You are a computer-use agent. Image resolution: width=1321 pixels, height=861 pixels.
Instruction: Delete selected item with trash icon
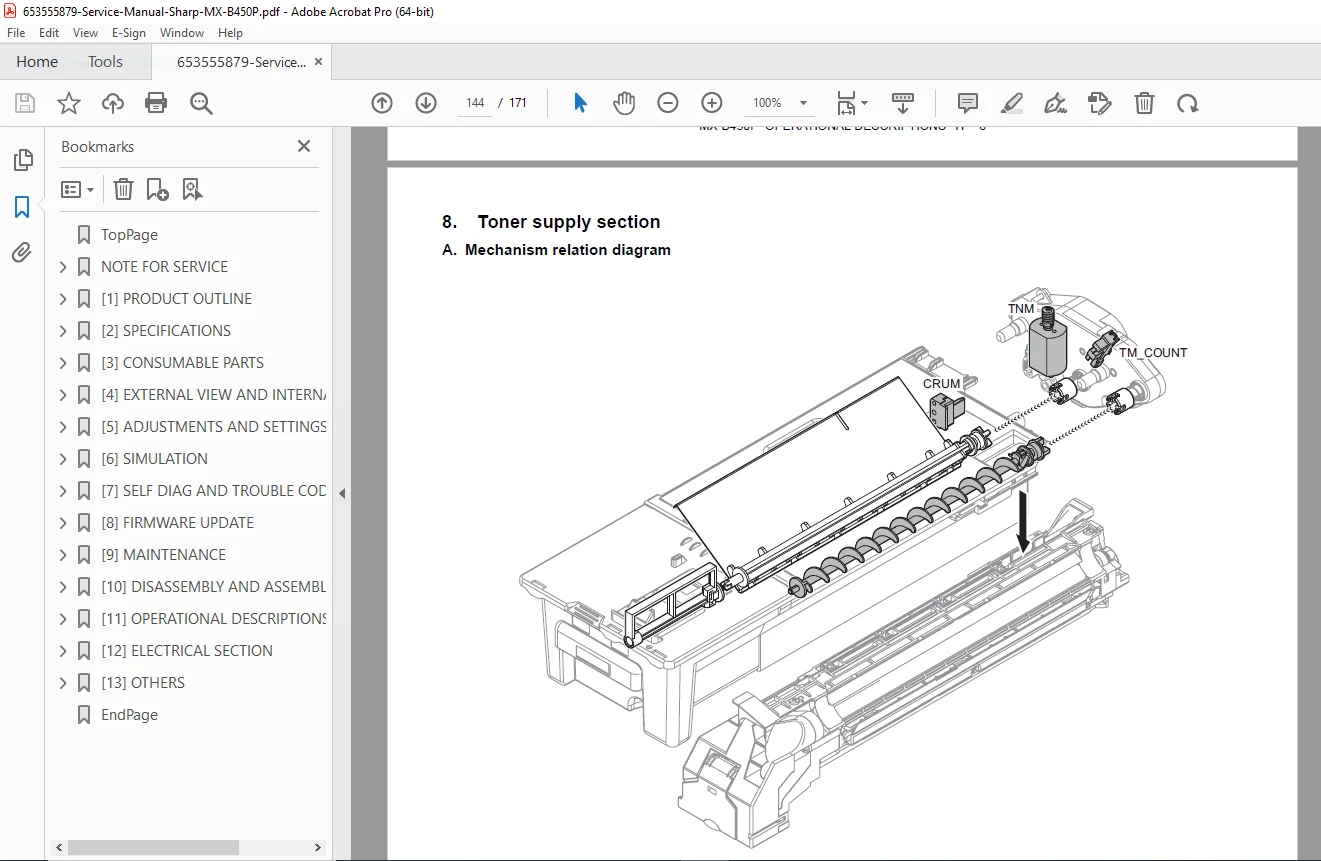point(1144,103)
